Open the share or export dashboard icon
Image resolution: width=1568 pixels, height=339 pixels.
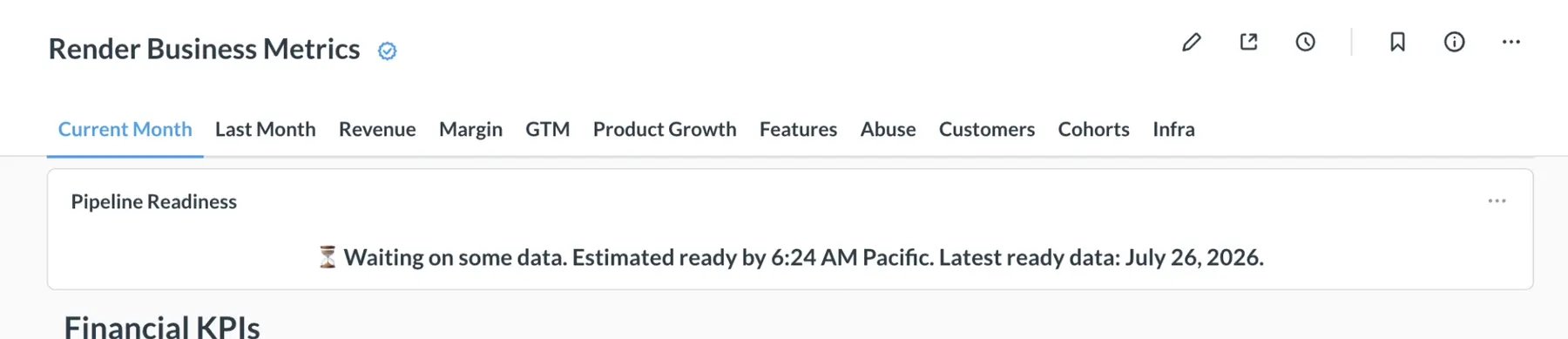[1248, 42]
